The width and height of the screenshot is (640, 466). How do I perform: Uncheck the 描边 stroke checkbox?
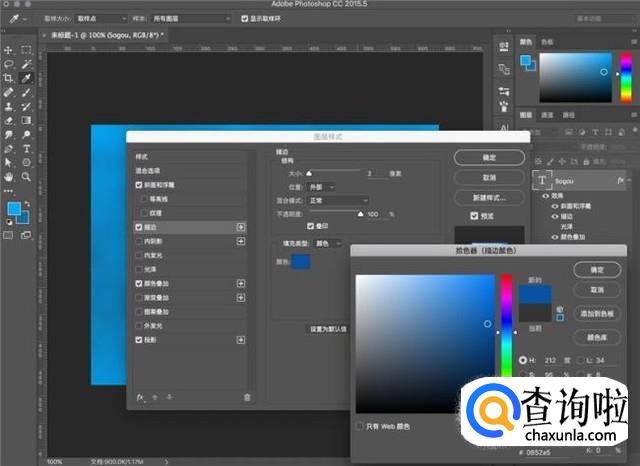[139, 227]
